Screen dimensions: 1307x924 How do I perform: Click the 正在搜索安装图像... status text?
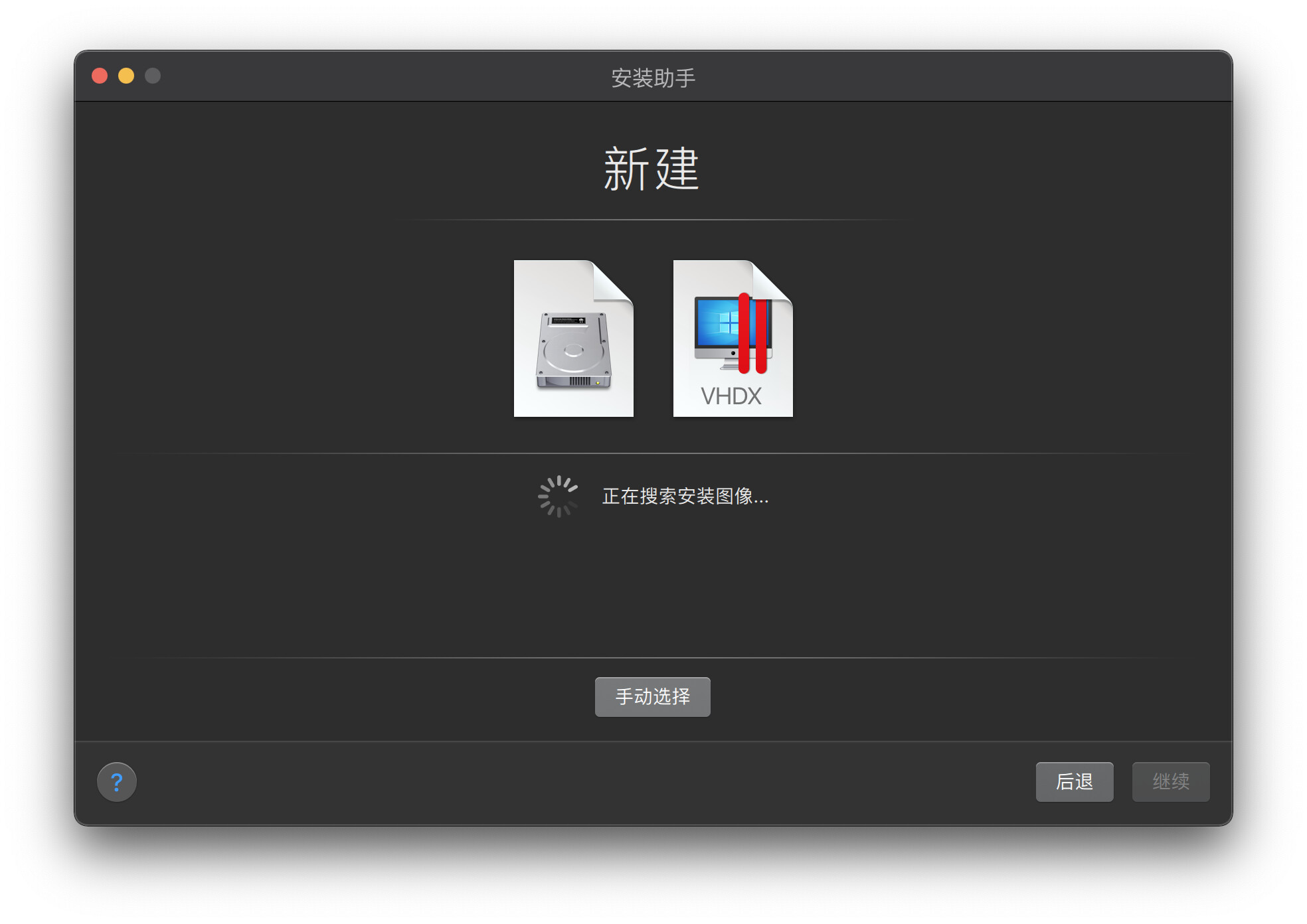(x=685, y=496)
